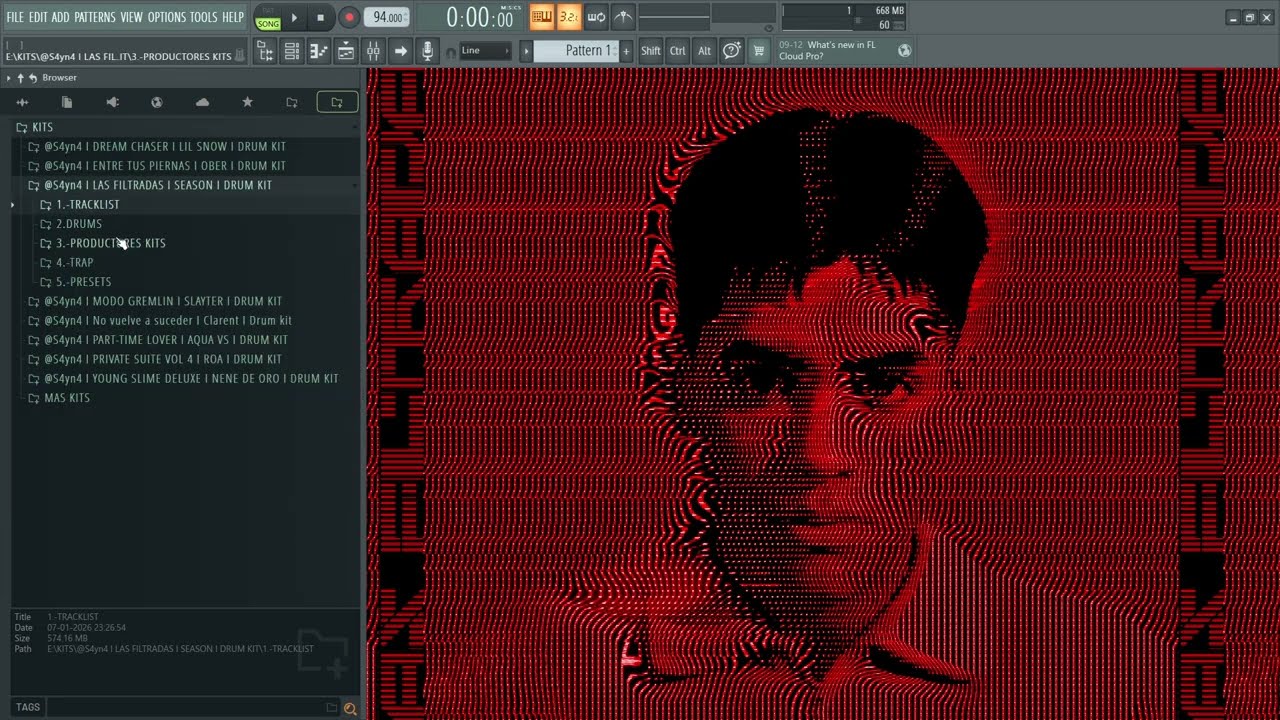This screenshot has height=720, width=1280.
Task: Toggle typing keyboard to piano mode
Action: (542, 17)
